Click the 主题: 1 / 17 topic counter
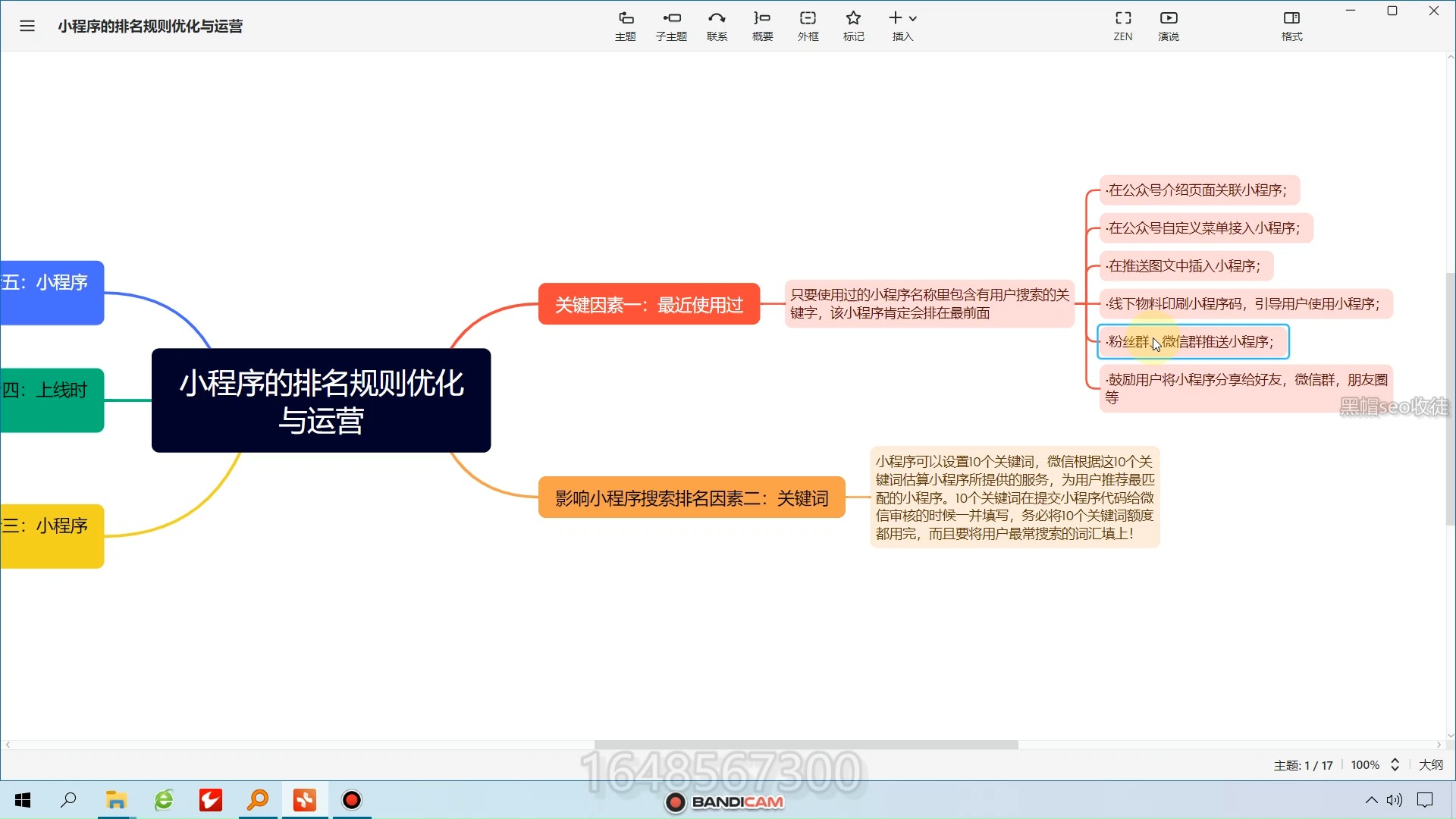This screenshot has height=819, width=1456. tap(1303, 765)
